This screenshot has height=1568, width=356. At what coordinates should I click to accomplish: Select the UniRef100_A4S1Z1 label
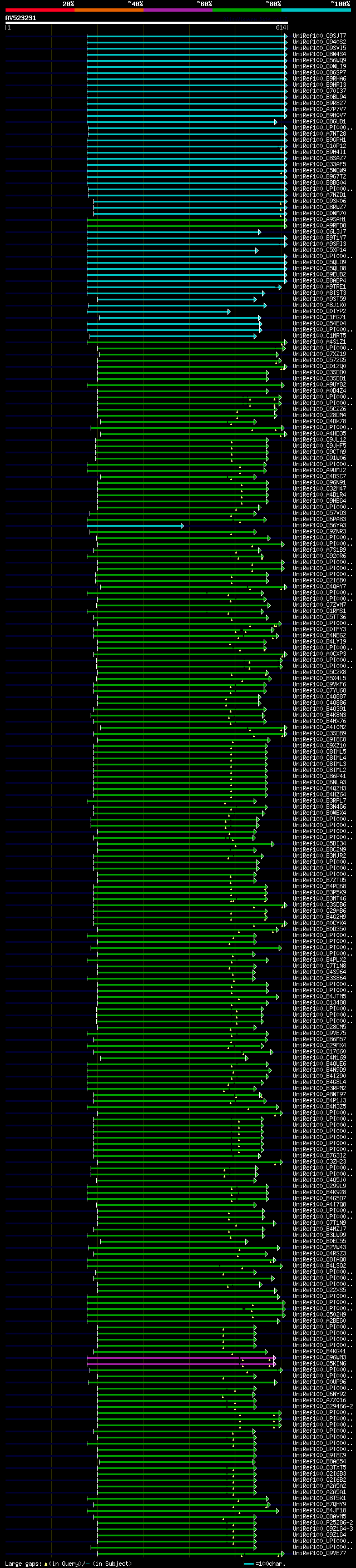[x=319, y=342]
